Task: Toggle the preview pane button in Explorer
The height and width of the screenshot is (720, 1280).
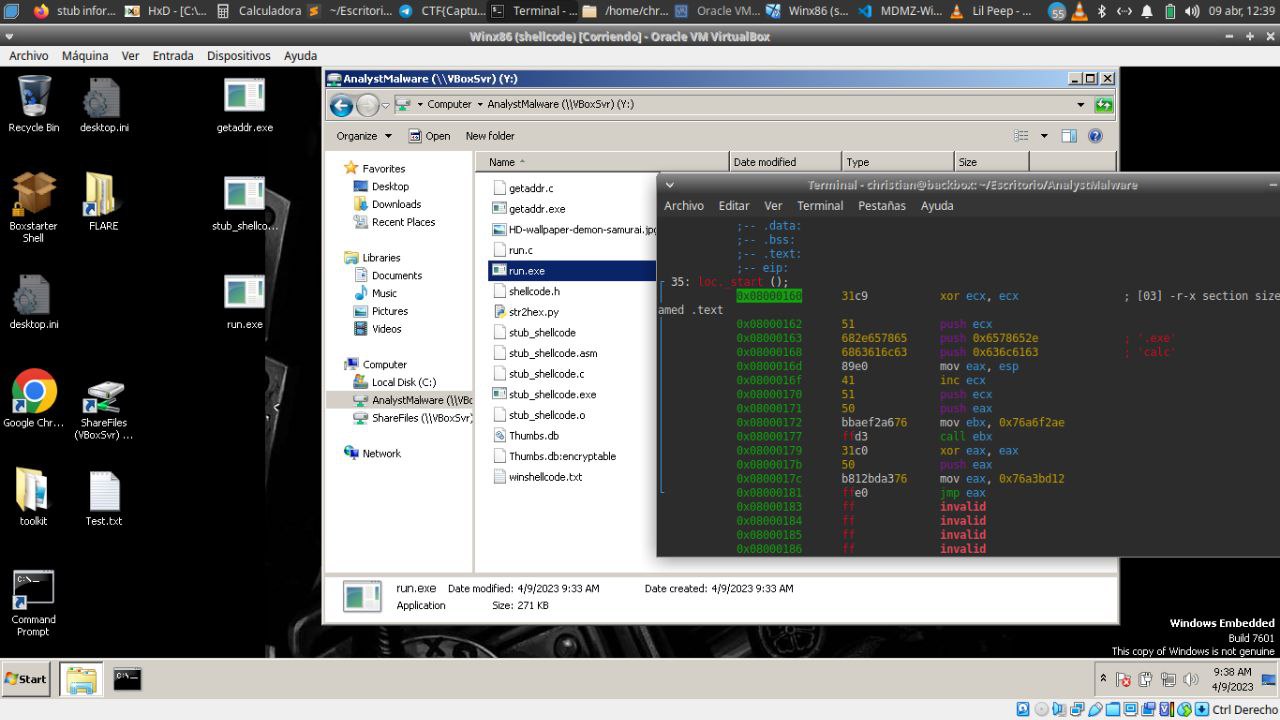Action: click(1069, 136)
